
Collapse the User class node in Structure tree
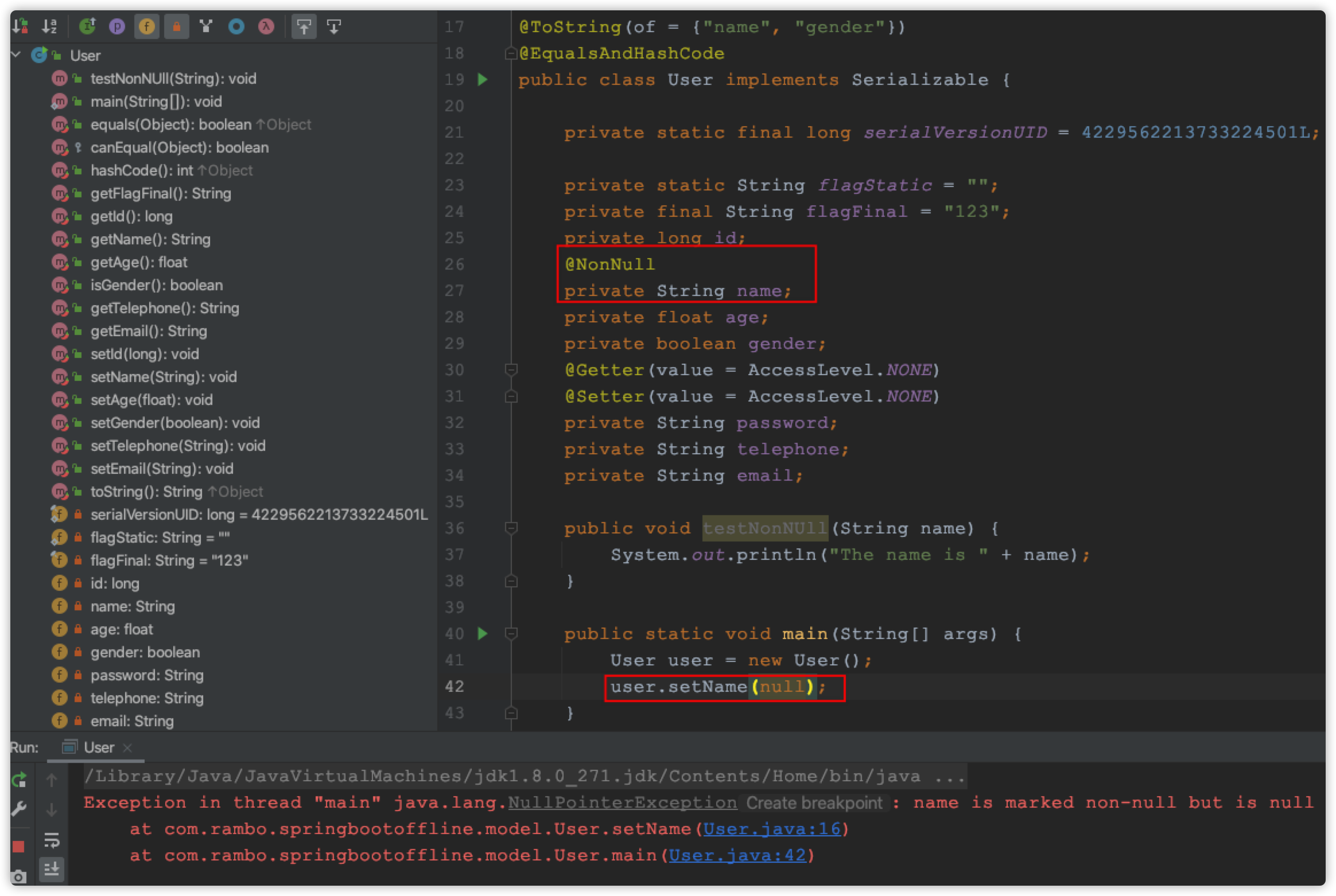point(17,54)
